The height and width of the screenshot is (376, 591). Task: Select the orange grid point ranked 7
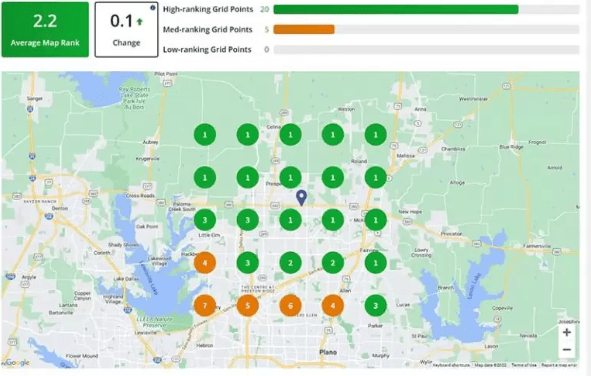click(205, 306)
